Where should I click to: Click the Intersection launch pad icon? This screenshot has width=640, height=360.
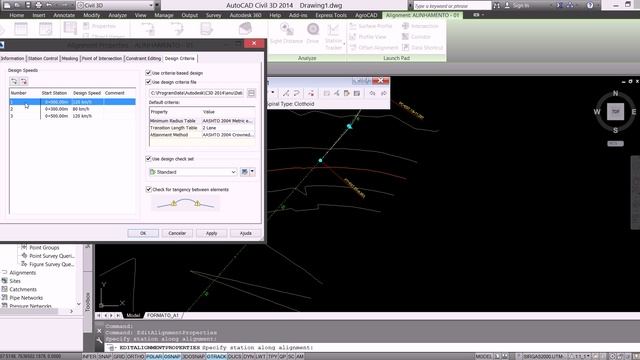(405, 26)
